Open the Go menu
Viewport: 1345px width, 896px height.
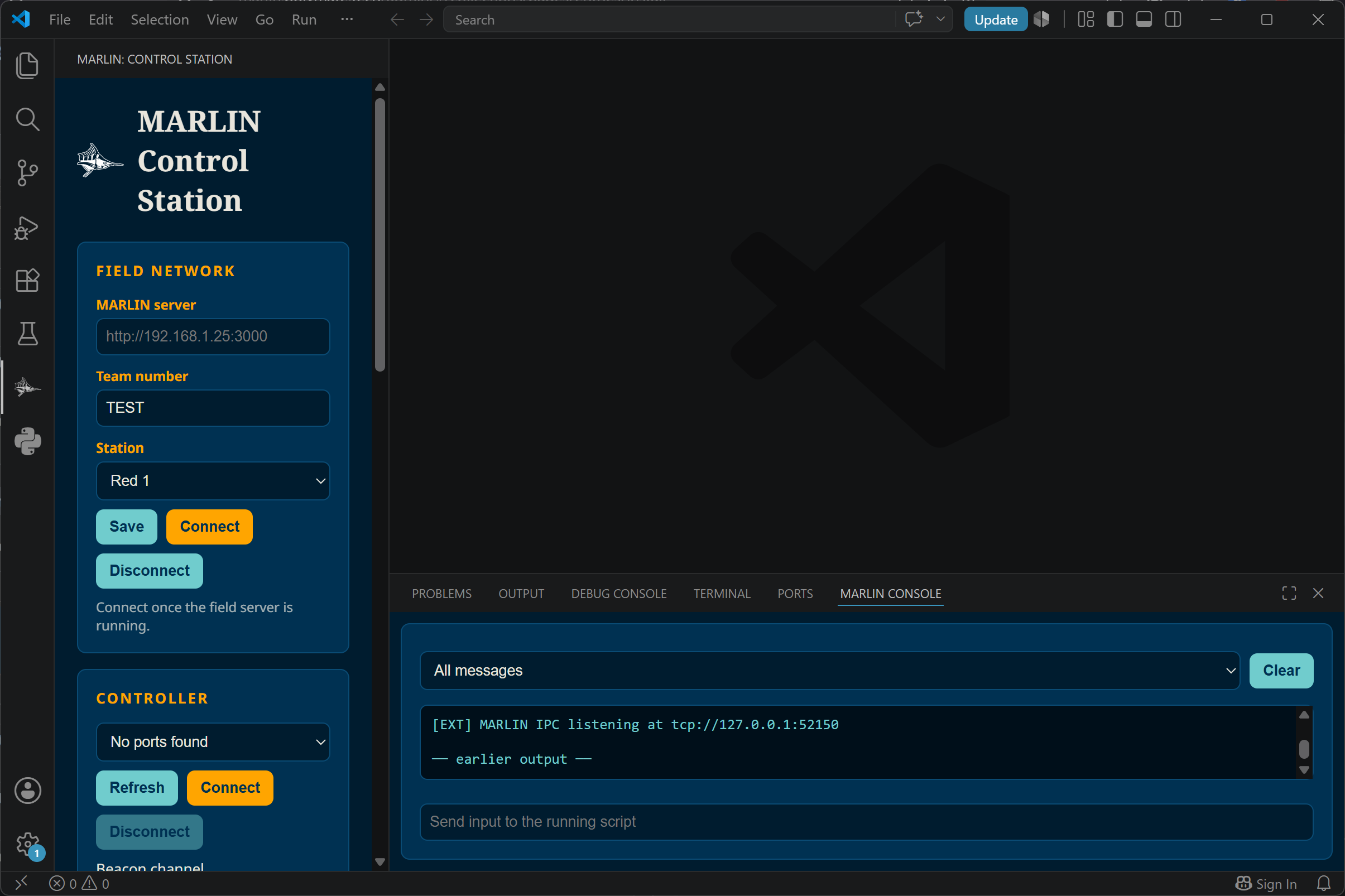click(264, 20)
